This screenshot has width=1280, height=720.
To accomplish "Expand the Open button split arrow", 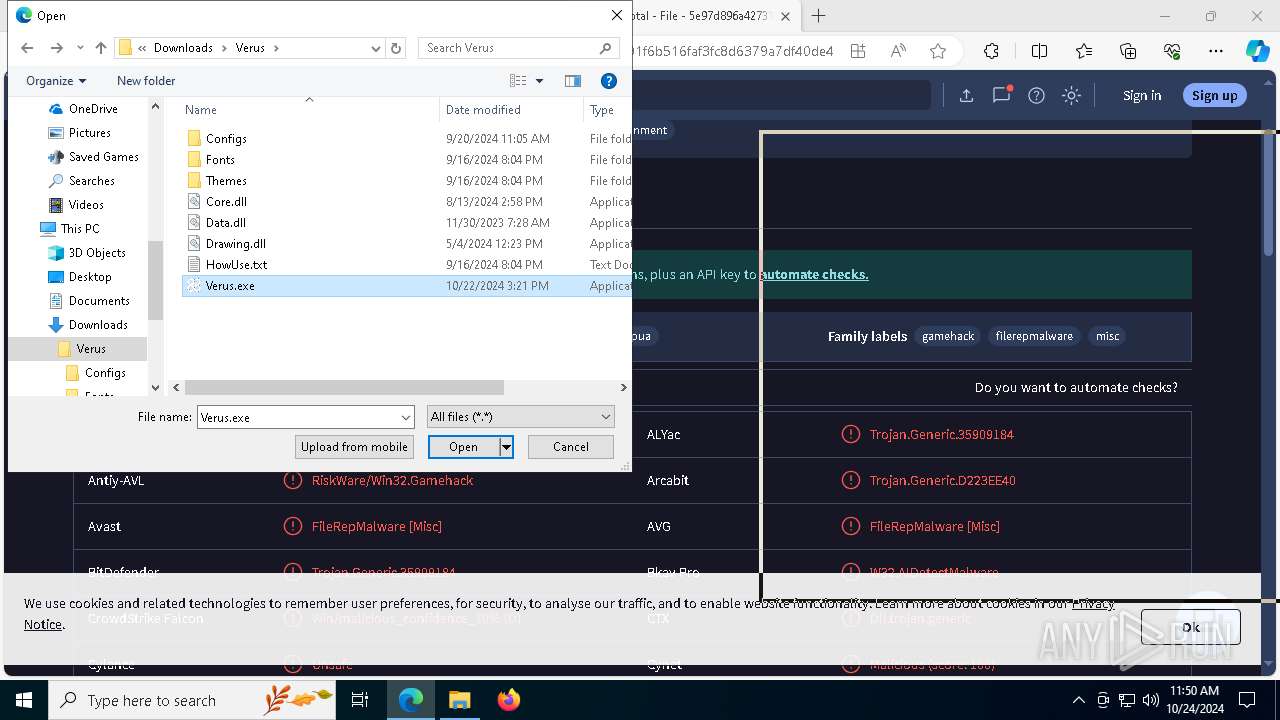I will 507,447.
